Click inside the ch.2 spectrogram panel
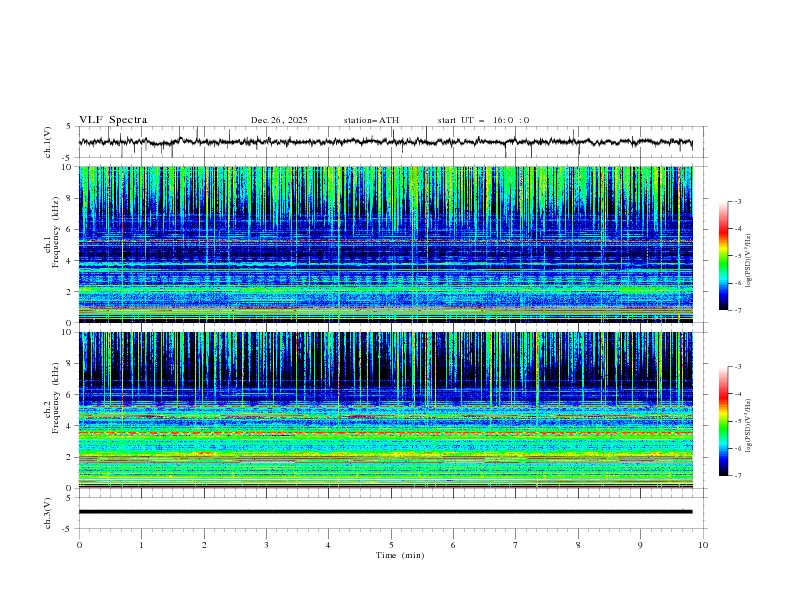Screen dimensions: 792x612 tap(385, 410)
